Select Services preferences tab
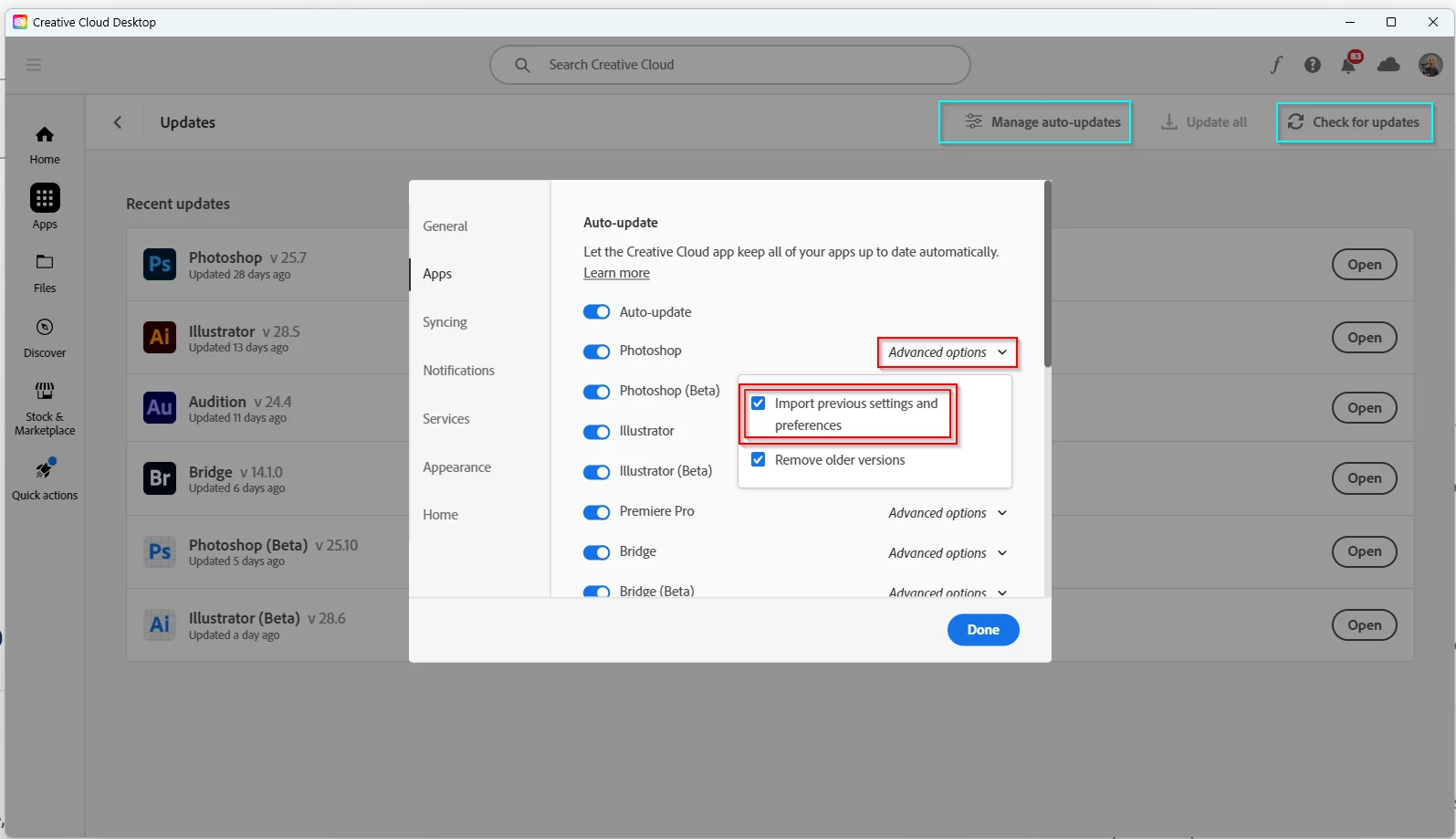The width and height of the screenshot is (1456, 839). (445, 419)
